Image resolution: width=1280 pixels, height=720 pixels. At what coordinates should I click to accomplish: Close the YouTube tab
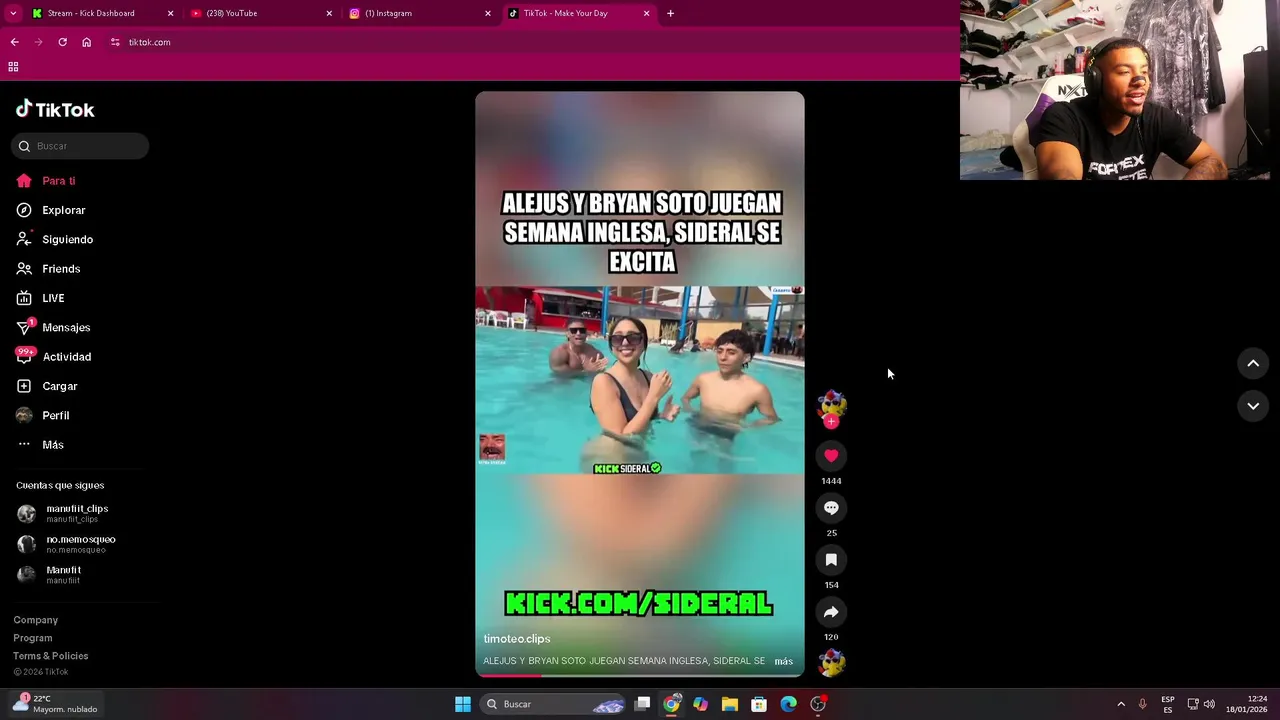329,13
